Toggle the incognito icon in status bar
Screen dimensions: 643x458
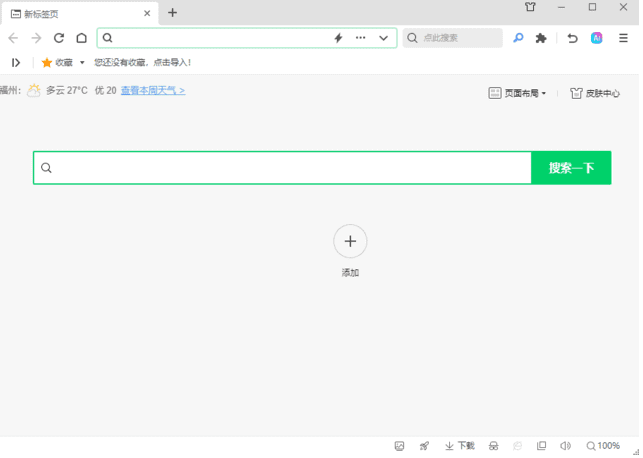coord(494,446)
